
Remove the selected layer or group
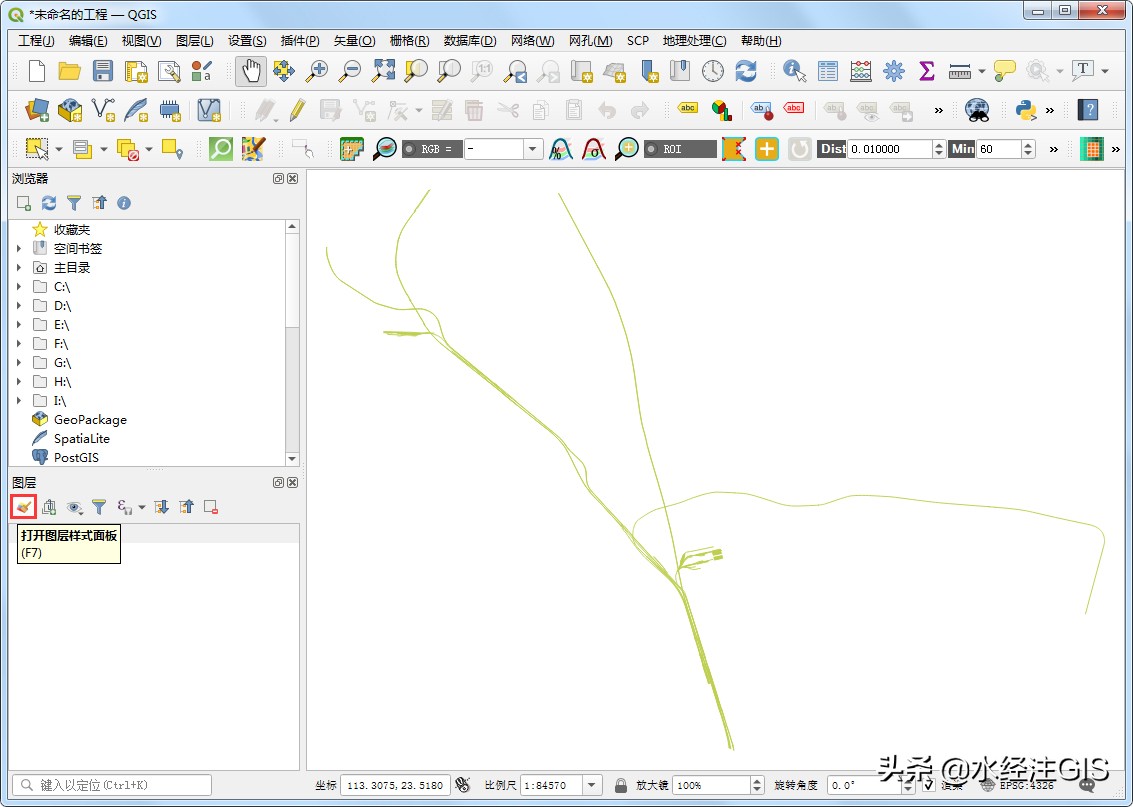tap(210, 507)
